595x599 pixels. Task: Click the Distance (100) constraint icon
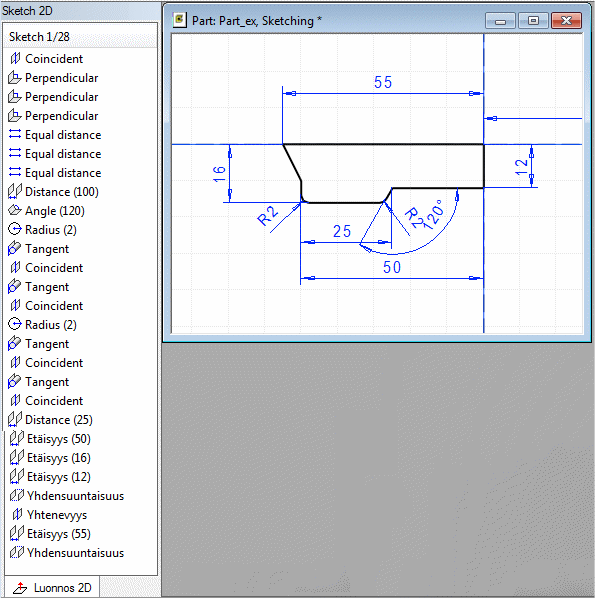[x=15, y=191]
